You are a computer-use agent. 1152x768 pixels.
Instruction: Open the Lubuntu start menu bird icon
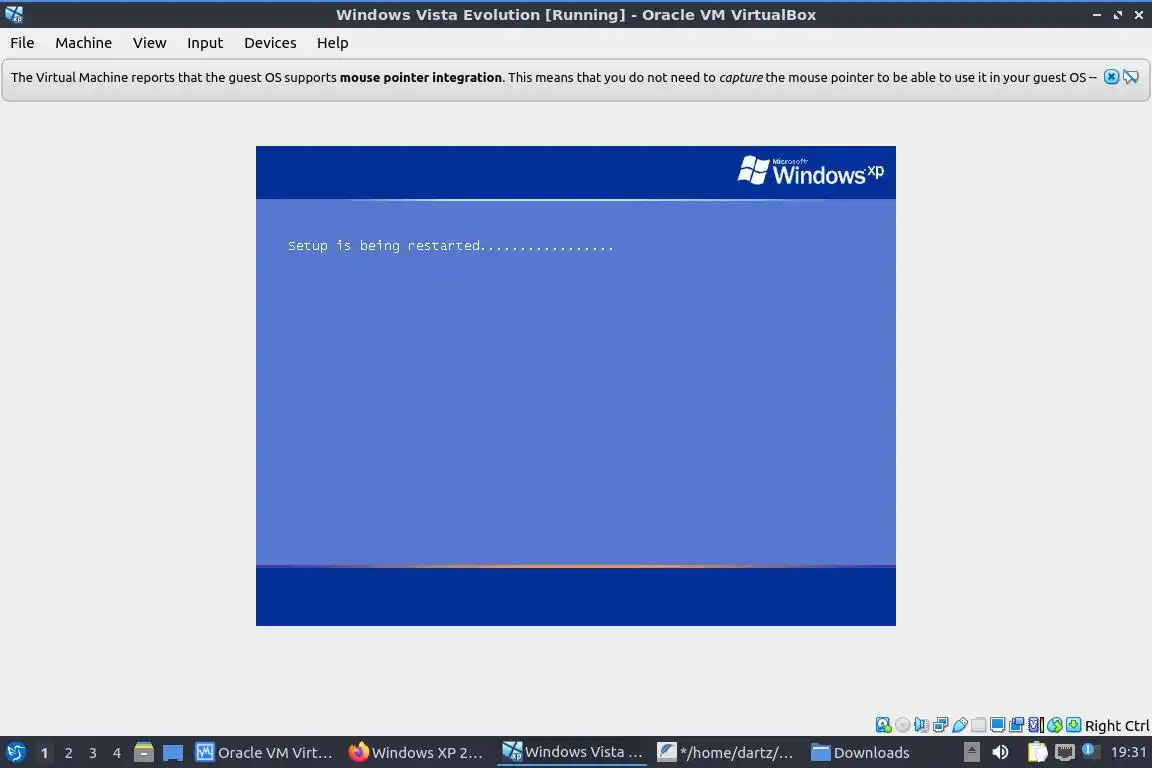click(x=15, y=752)
